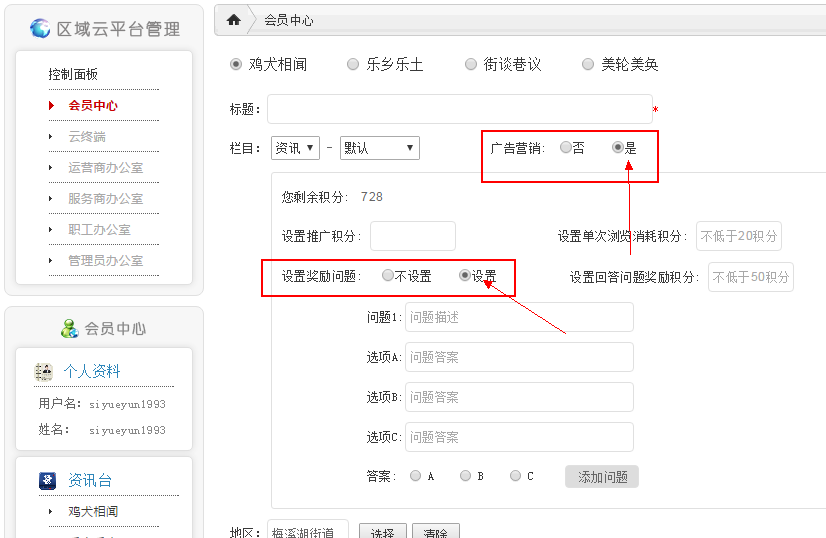The height and width of the screenshot is (538, 826).
Task: Click the 用户名 value siyueyun1993
Action: [127, 404]
